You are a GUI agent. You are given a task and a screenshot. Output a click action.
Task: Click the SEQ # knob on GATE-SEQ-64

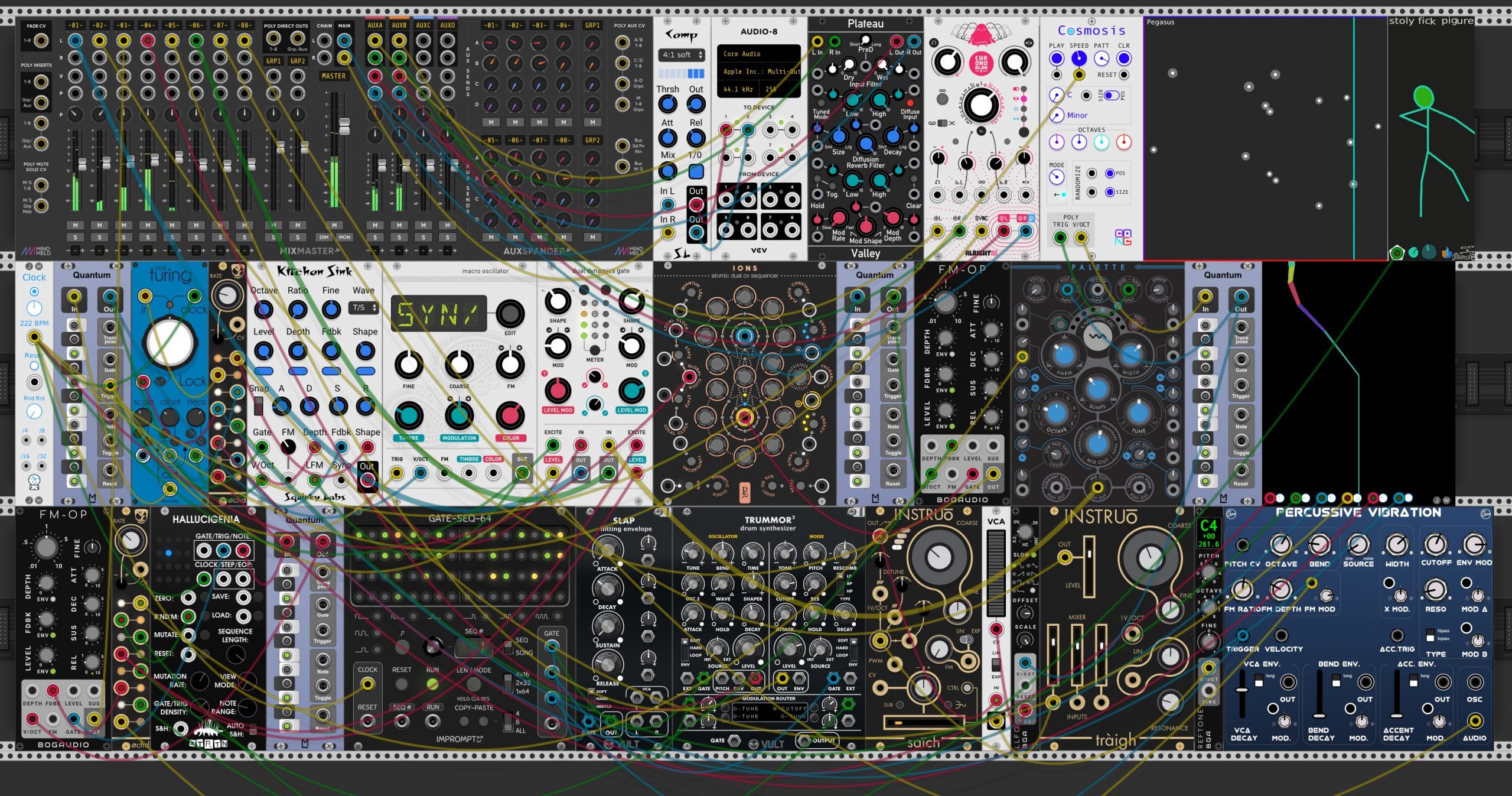(x=433, y=646)
